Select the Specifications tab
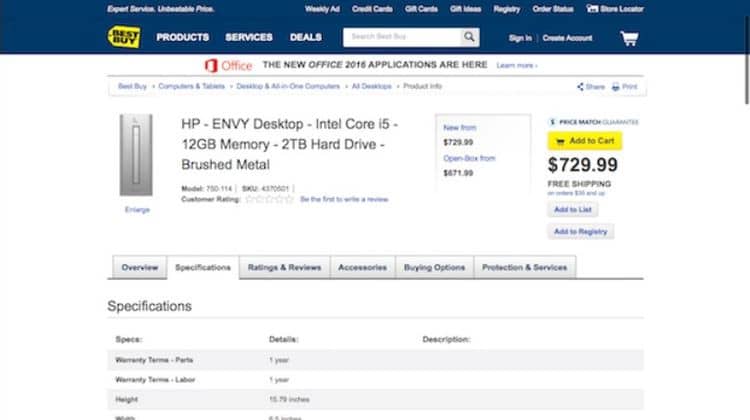 coord(203,267)
